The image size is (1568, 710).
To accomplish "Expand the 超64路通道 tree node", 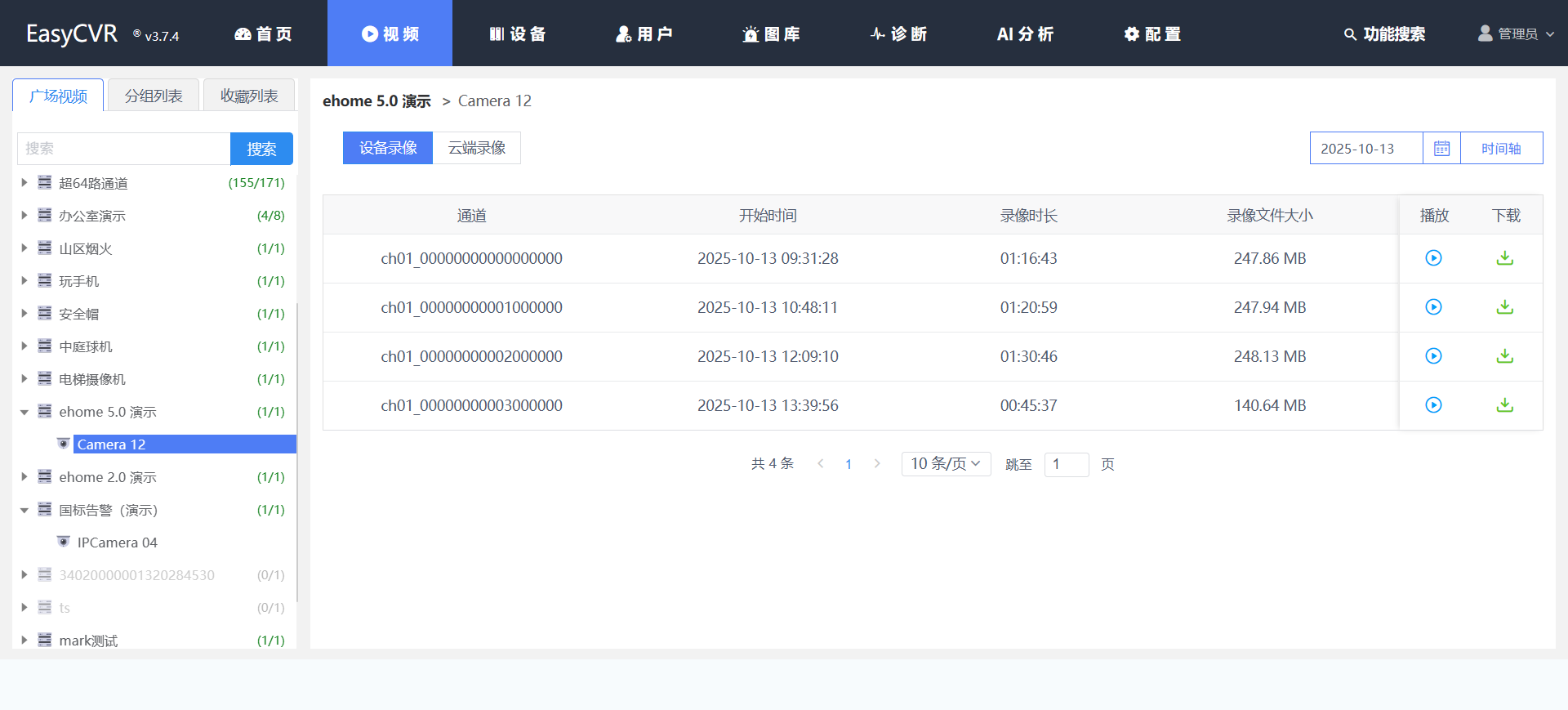I will coord(24,183).
